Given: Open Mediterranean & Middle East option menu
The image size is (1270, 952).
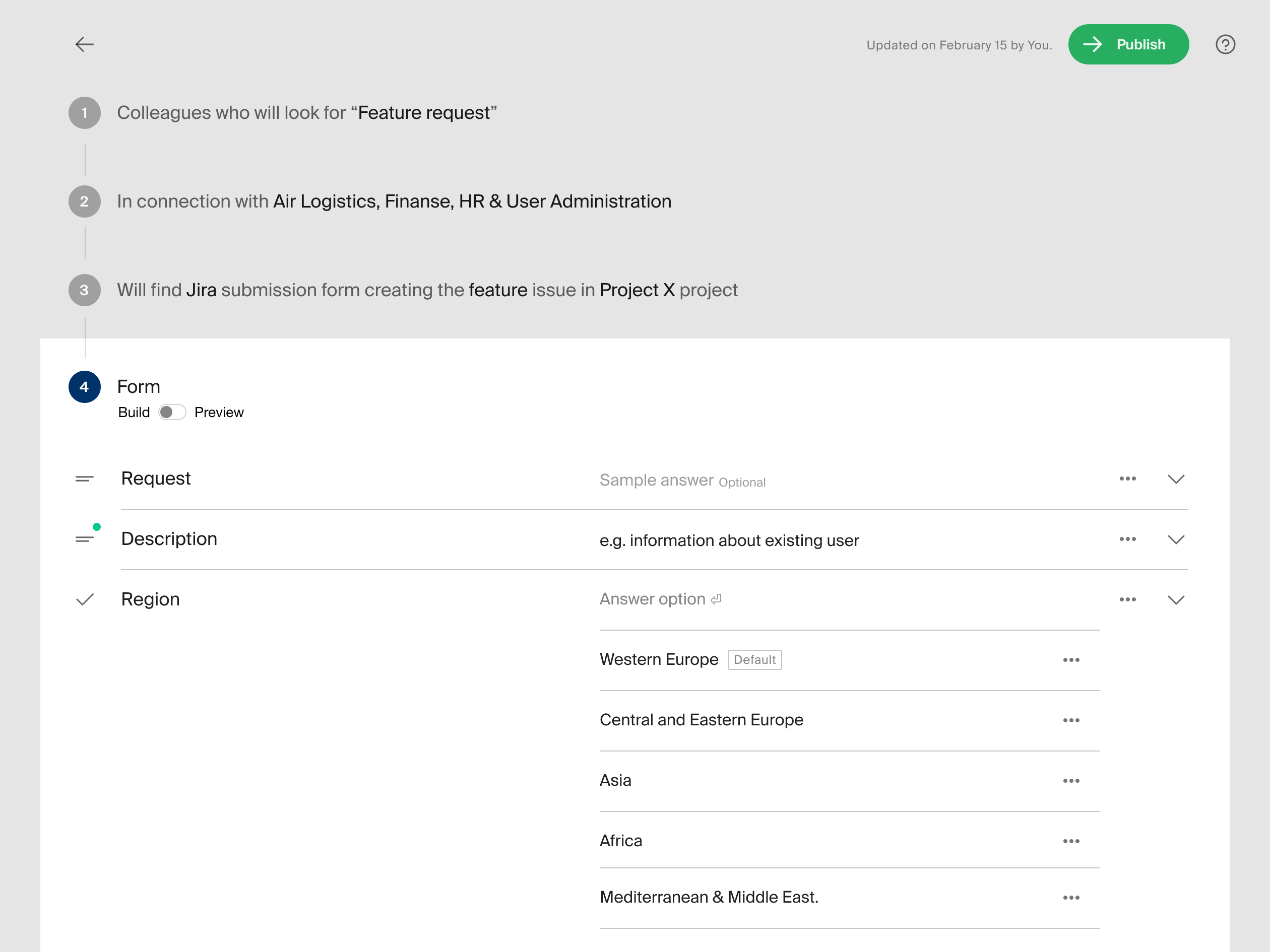Looking at the screenshot, I should [x=1071, y=898].
